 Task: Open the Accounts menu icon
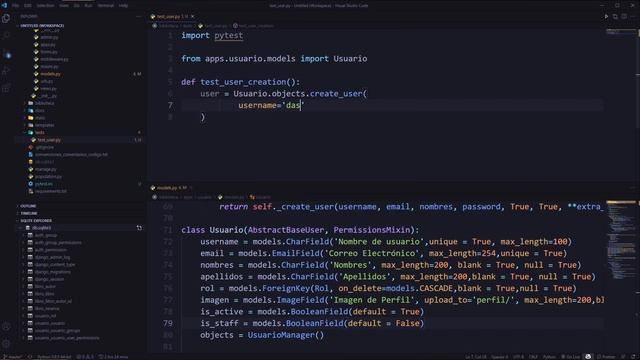click(6, 327)
